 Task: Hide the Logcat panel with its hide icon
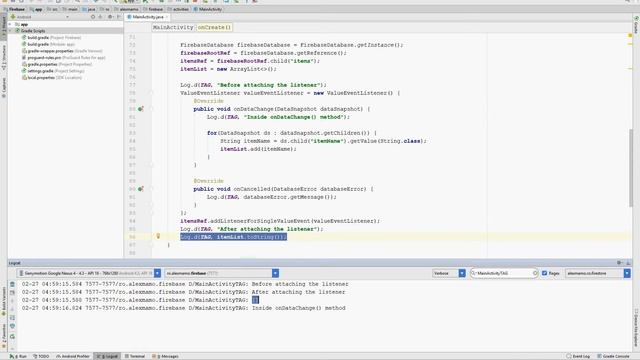[x=629, y=263]
